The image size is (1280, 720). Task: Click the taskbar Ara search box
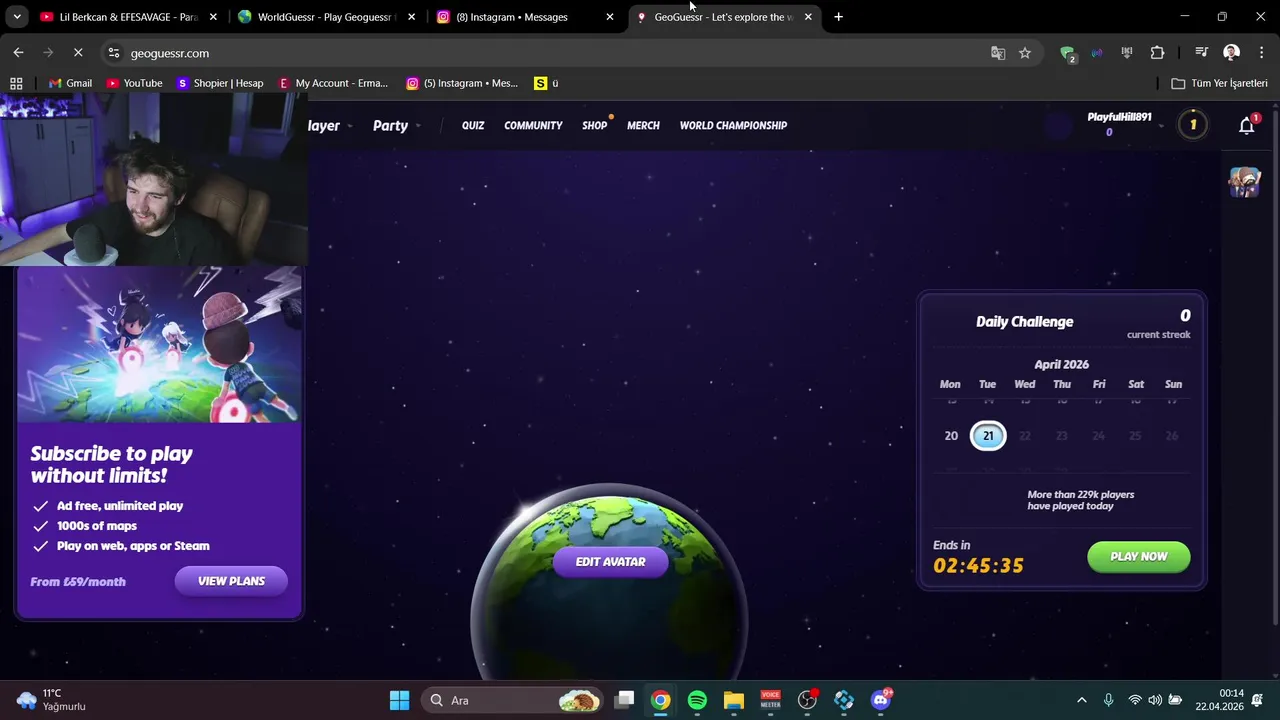(511, 700)
